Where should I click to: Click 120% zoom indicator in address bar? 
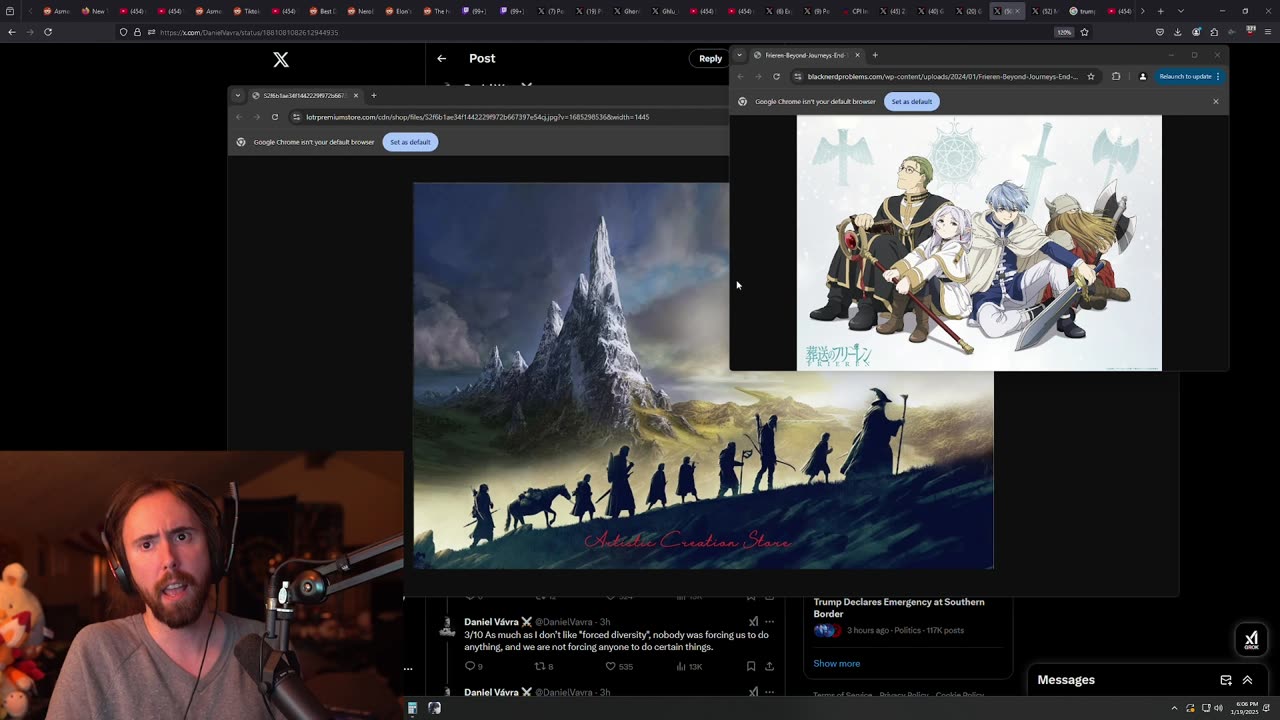[1064, 32]
